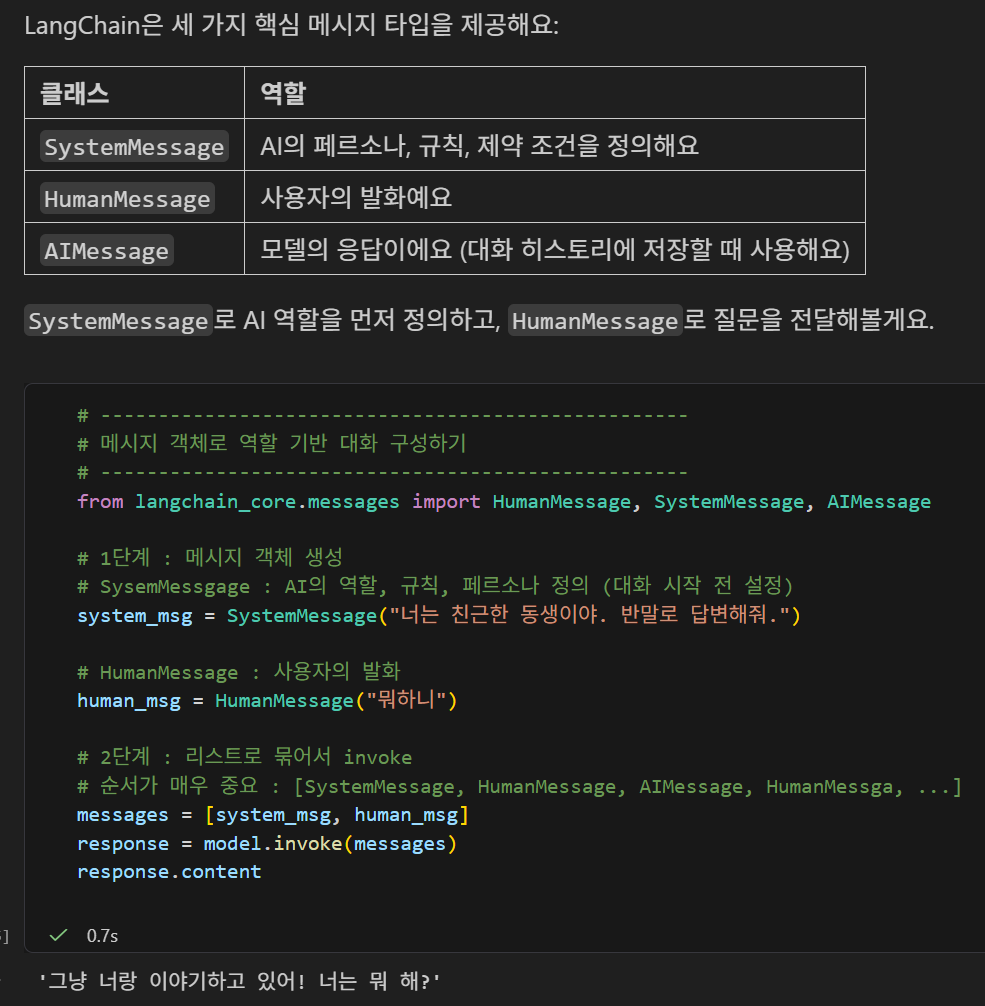
Task: Click the '사용자의 발화예요' cell
Action: [x=554, y=197]
